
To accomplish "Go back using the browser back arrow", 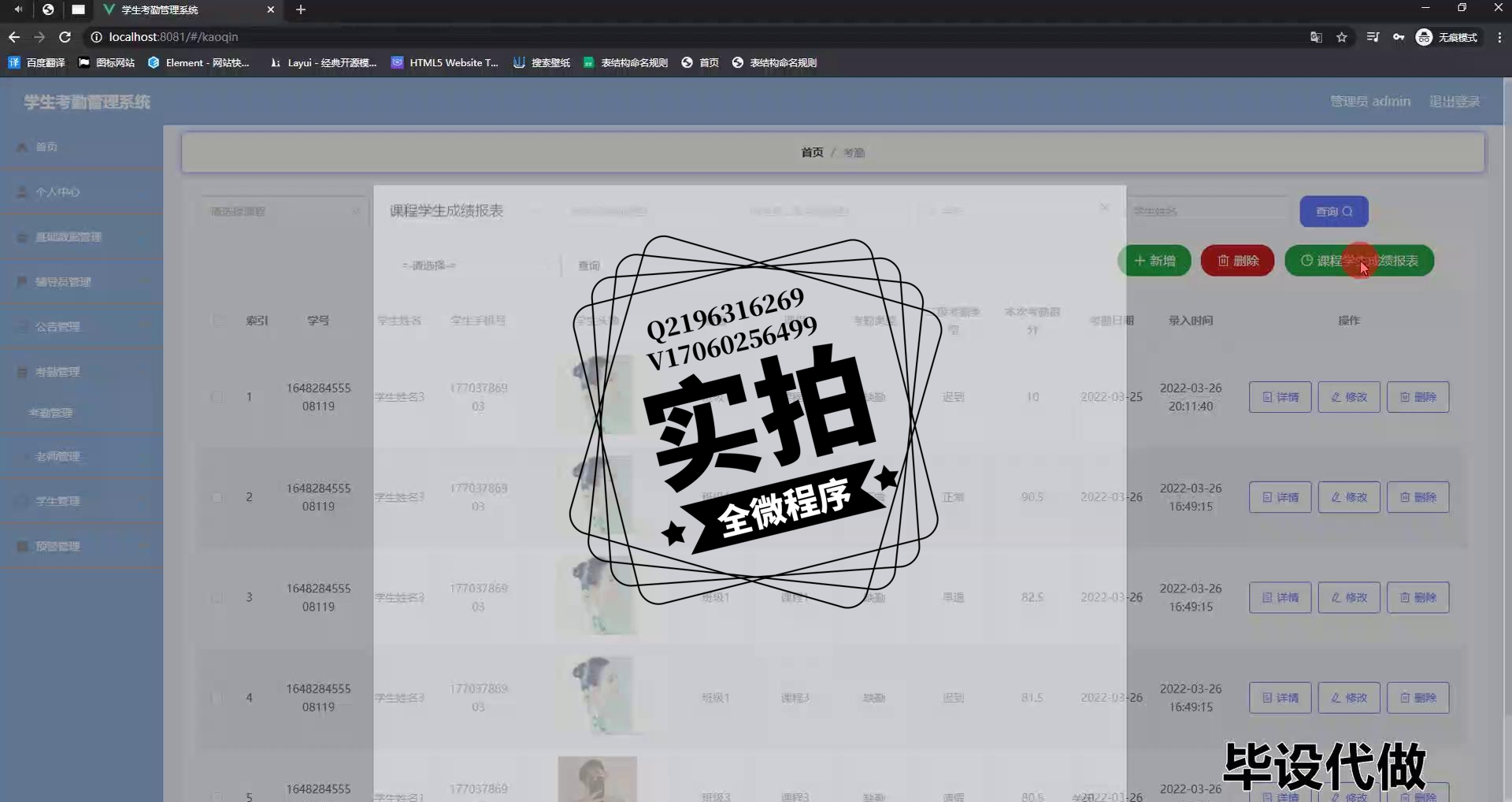I will (14, 37).
